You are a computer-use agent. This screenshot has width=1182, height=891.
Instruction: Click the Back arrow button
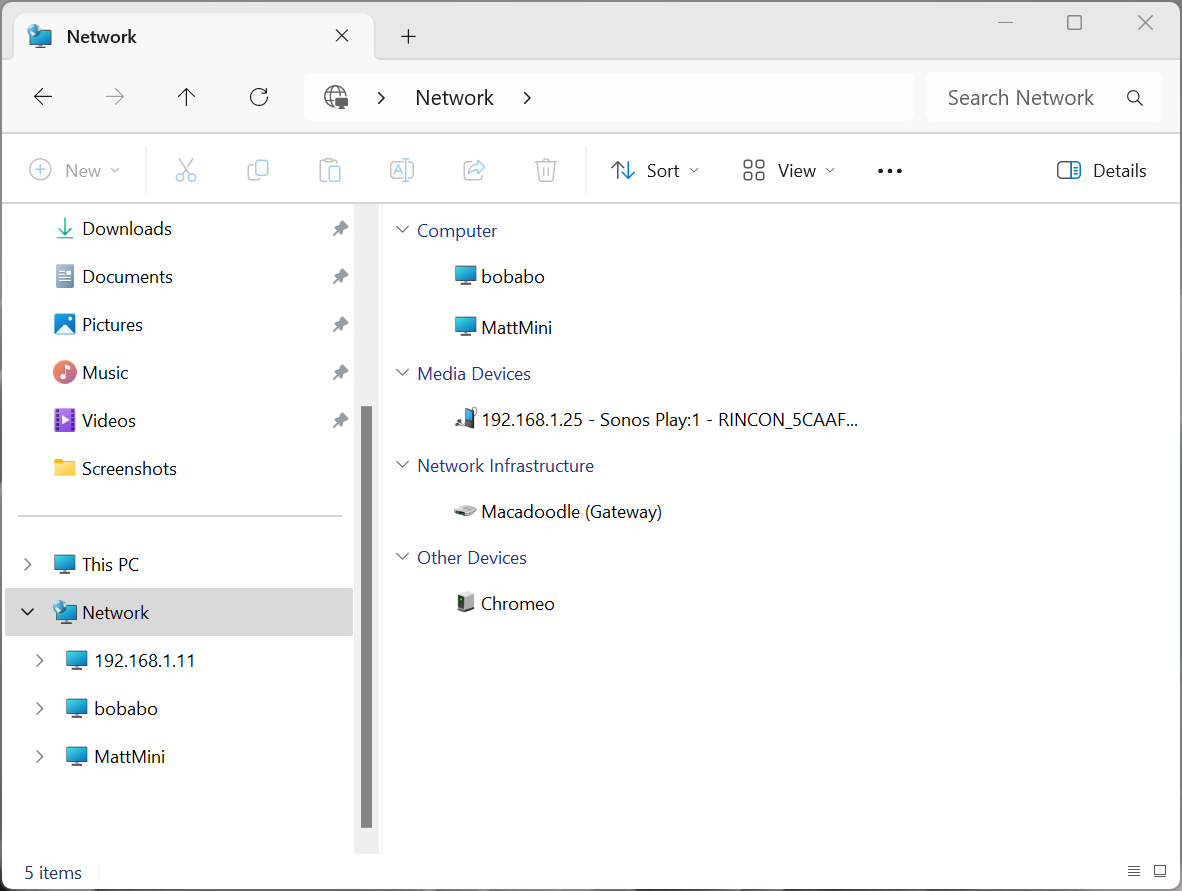click(43, 97)
